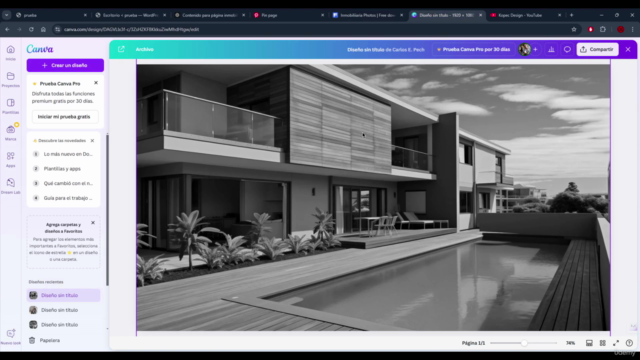The height and width of the screenshot is (360, 640).
Task: Close the Agrega carpetas y diseños card
Action: click(x=93, y=223)
